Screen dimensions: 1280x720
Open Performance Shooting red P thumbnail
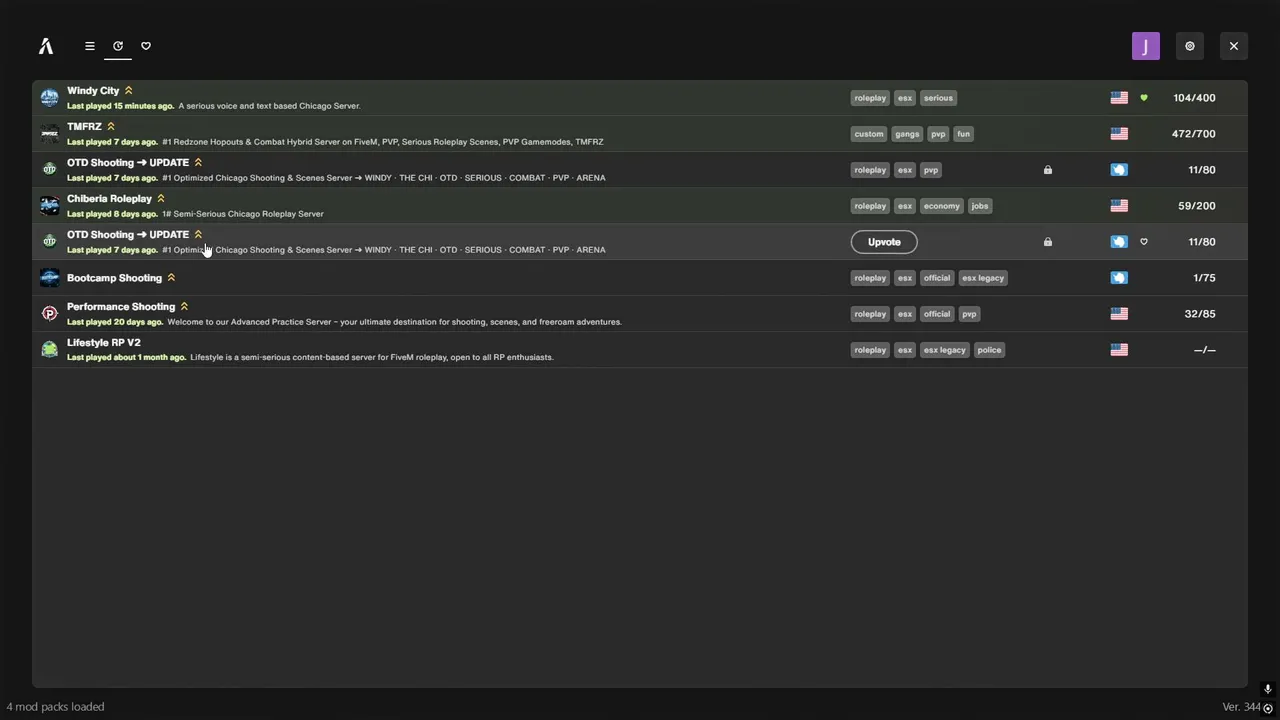tap(50, 314)
